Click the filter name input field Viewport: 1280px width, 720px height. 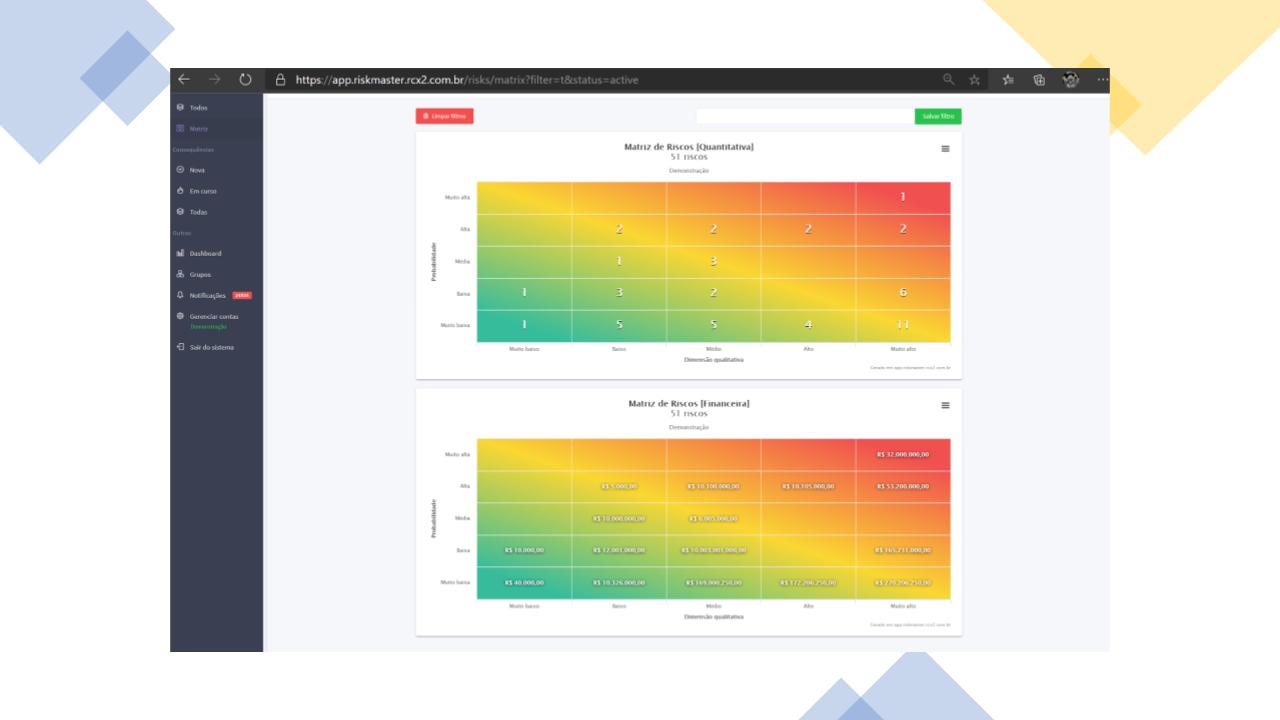[805, 116]
